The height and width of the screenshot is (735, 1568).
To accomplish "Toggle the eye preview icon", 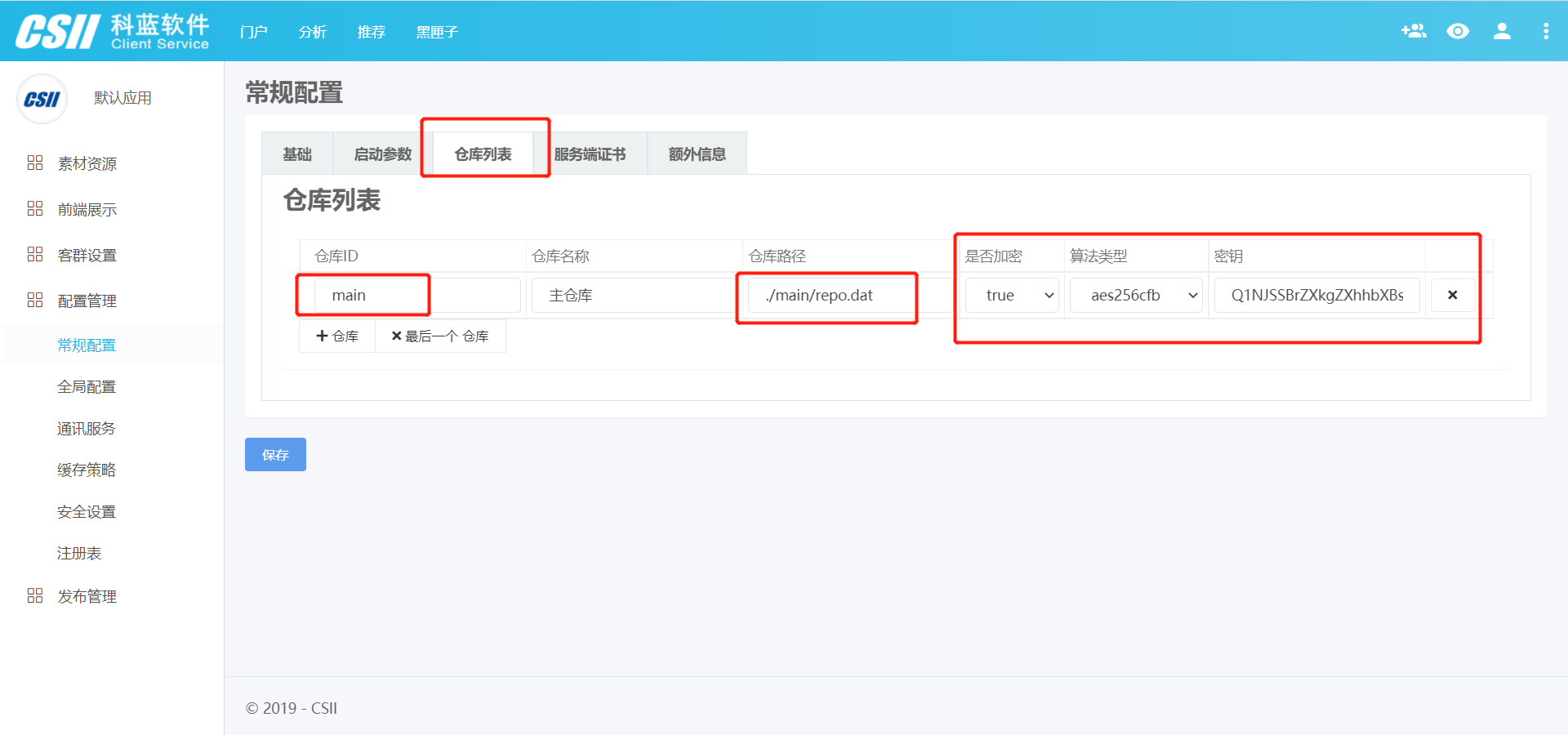I will (x=1458, y=31).
